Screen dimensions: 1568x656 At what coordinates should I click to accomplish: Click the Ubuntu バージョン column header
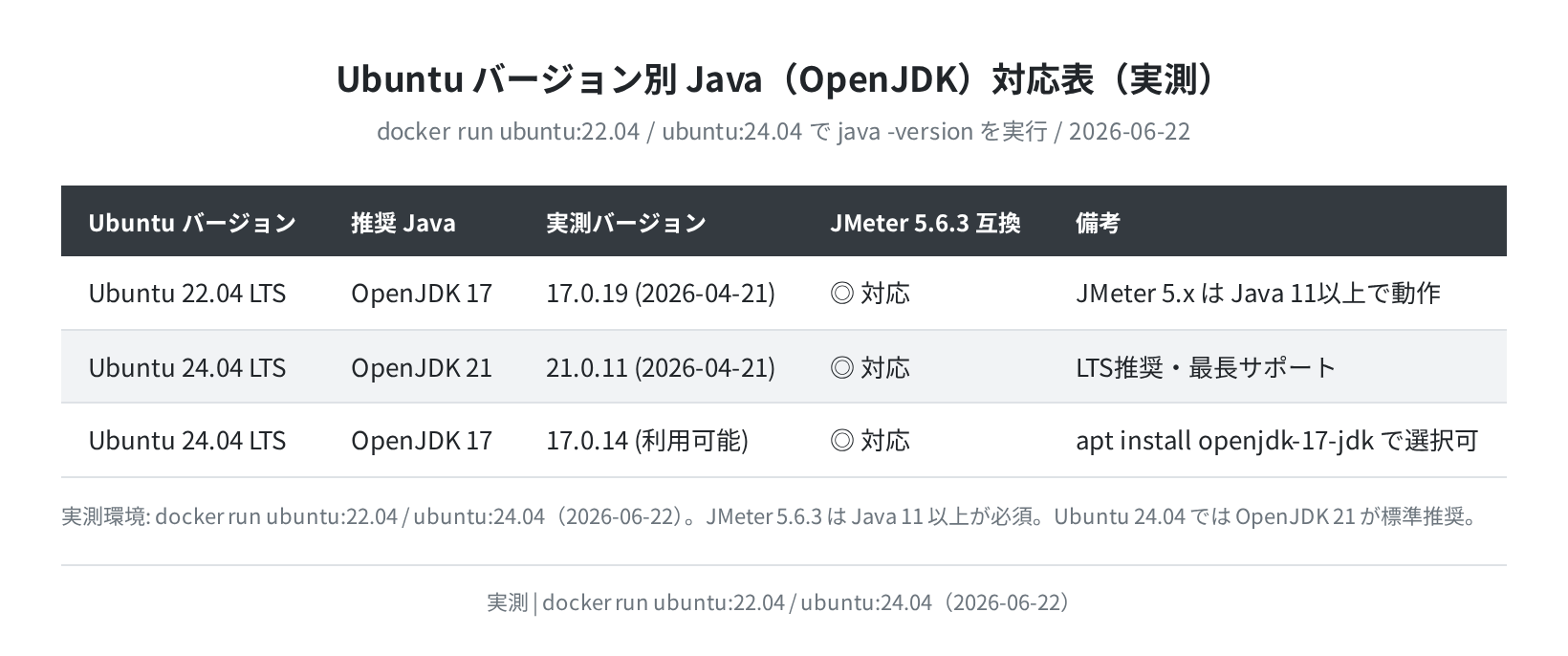192,223
